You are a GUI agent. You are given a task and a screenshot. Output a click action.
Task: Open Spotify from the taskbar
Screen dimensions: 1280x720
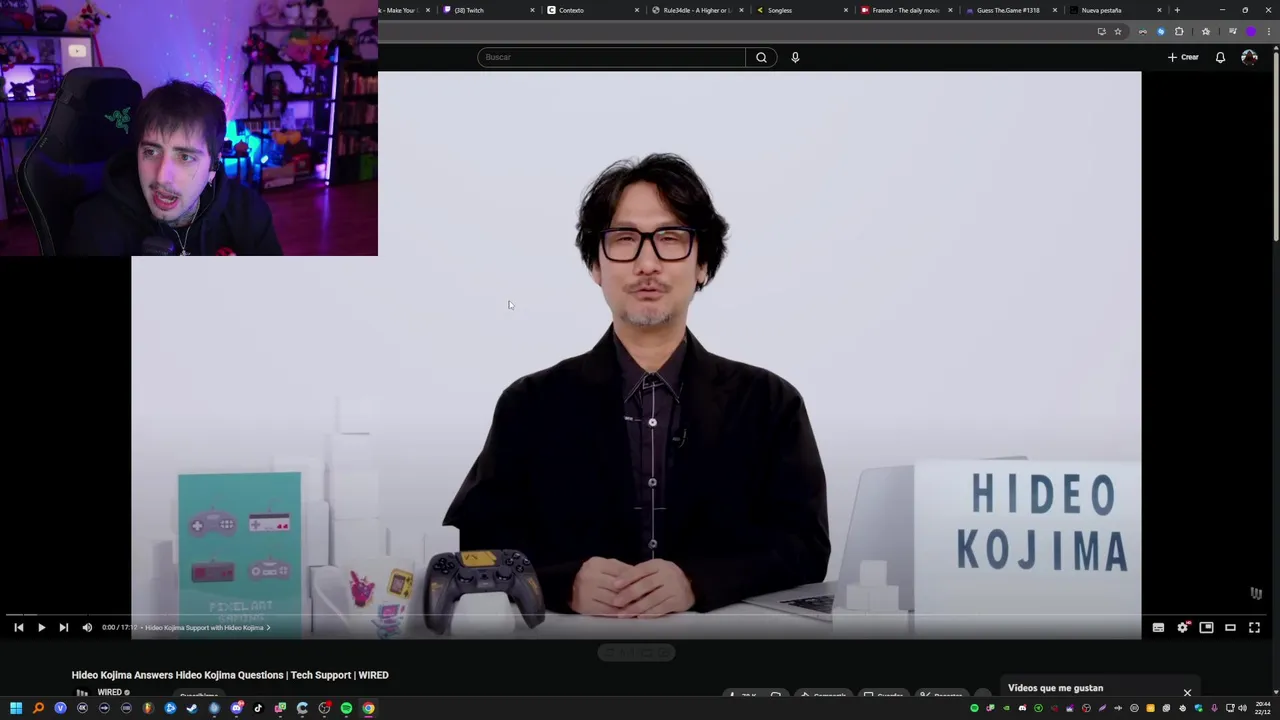346,708
